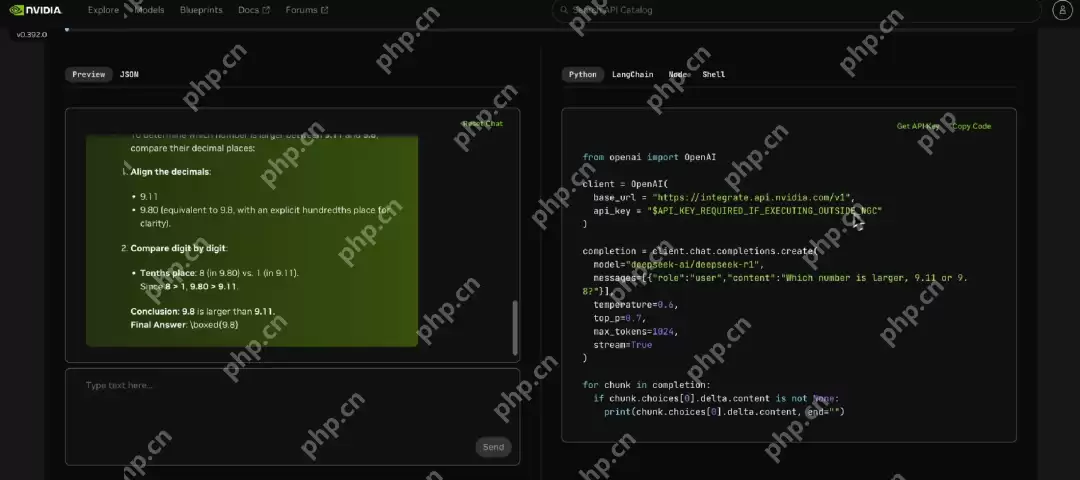Screen dimensions: 1080x480
Task: Open the Forums external link
Action: [307, 10]
